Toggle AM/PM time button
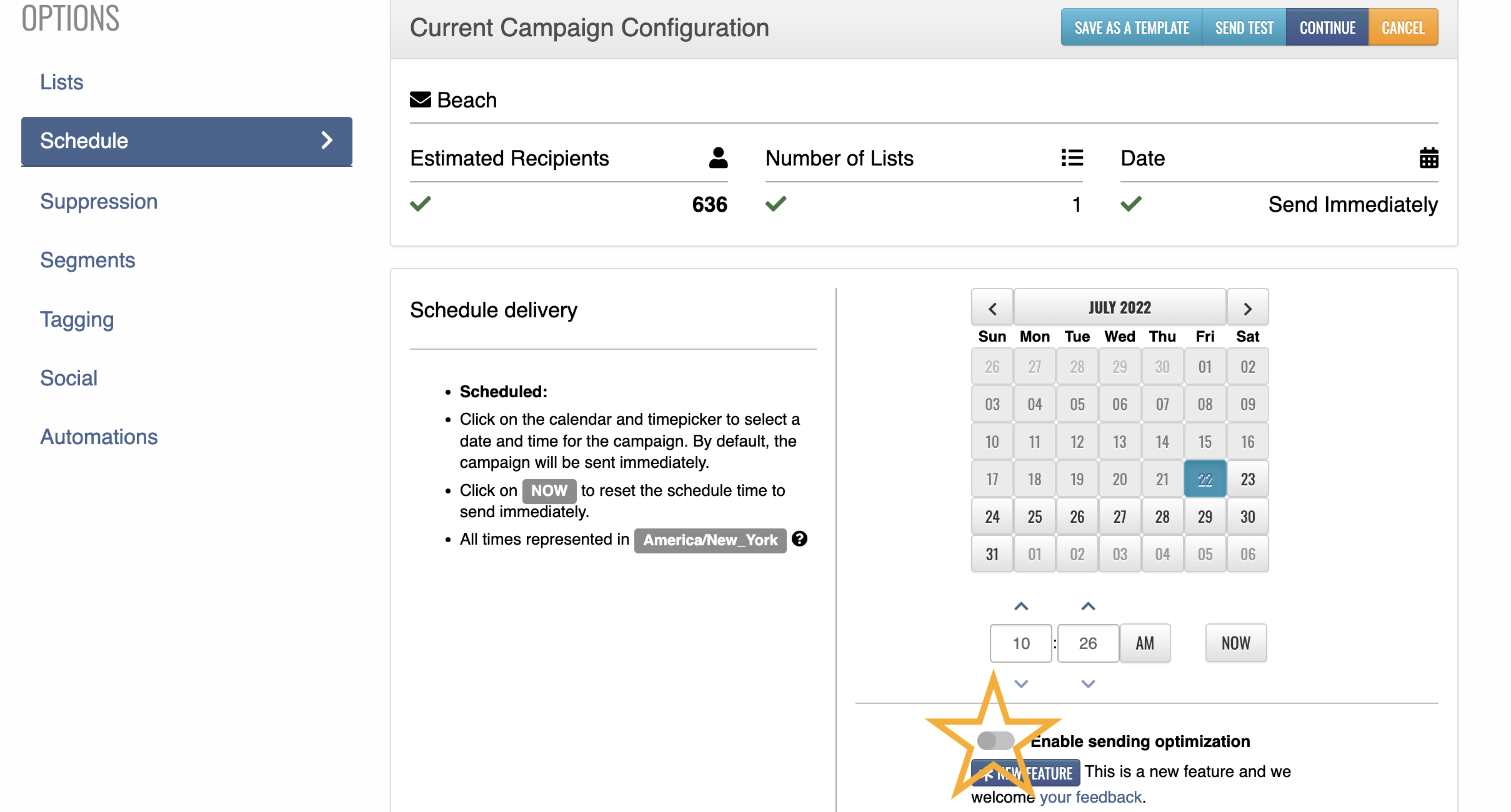Viewport: 1511px width, 812px height. click(x=1145, y=643)
